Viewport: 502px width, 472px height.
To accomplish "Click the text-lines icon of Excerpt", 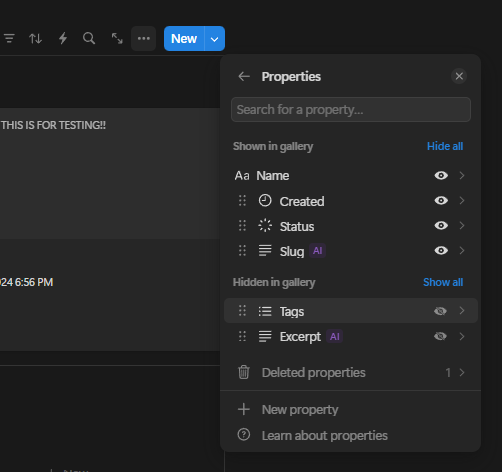I will 265,336.
